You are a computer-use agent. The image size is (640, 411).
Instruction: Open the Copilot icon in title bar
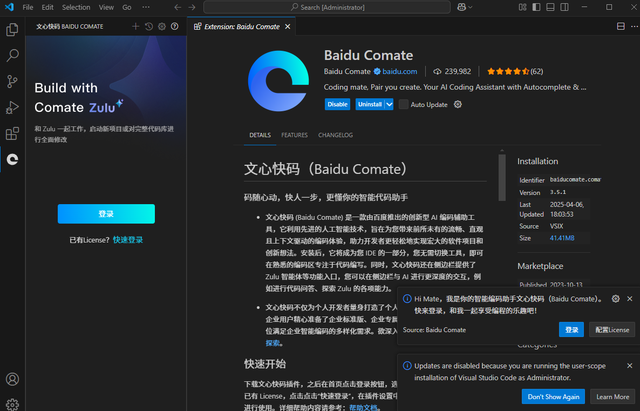click(x=464, y=7)
